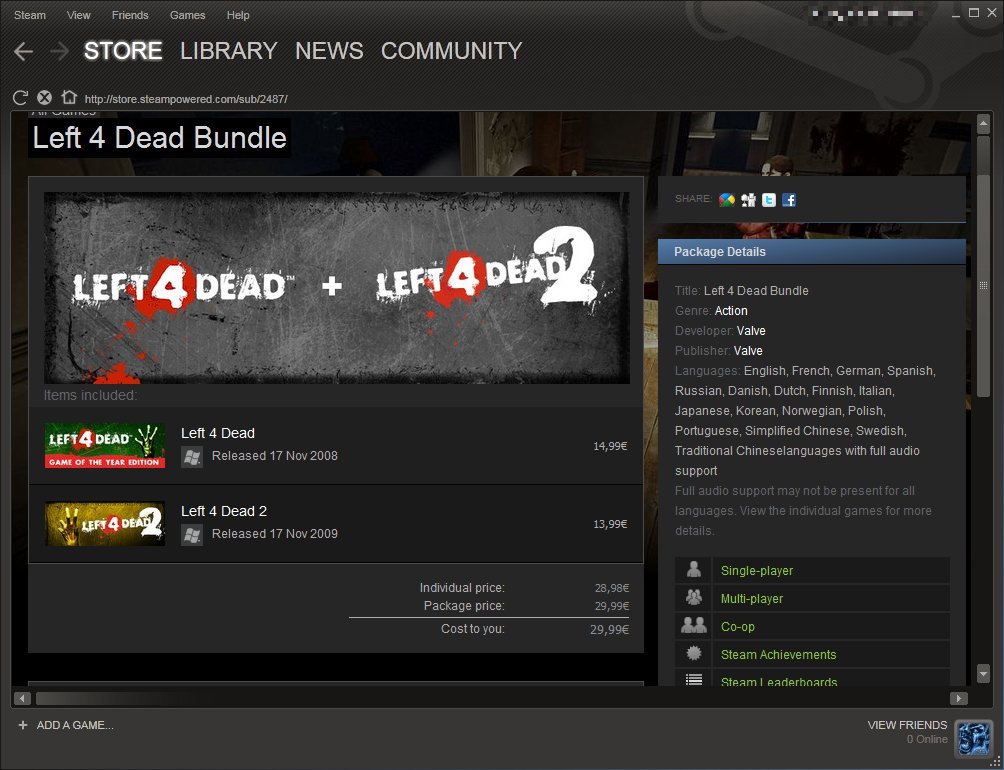Open the Help menu

[x=238, y=15]
